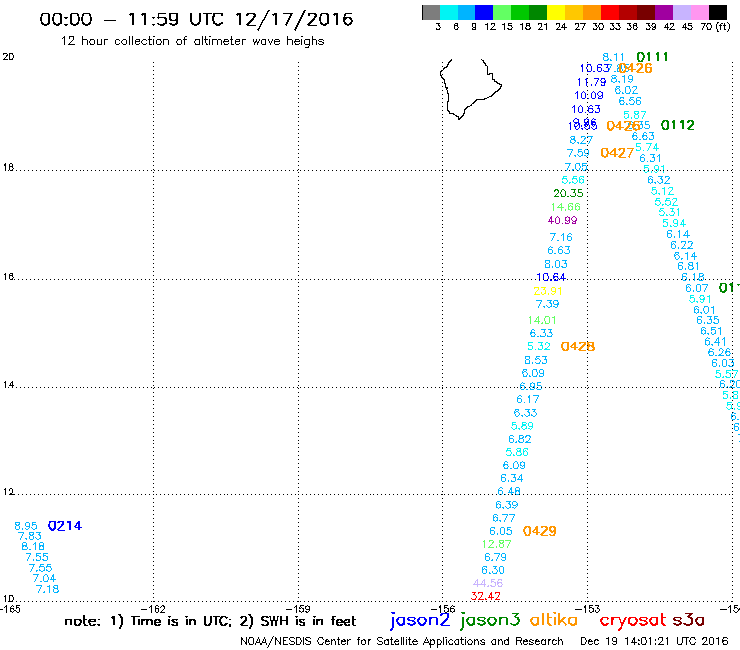Click the 'jason3' satellite legend label

[x=490, y=620]
